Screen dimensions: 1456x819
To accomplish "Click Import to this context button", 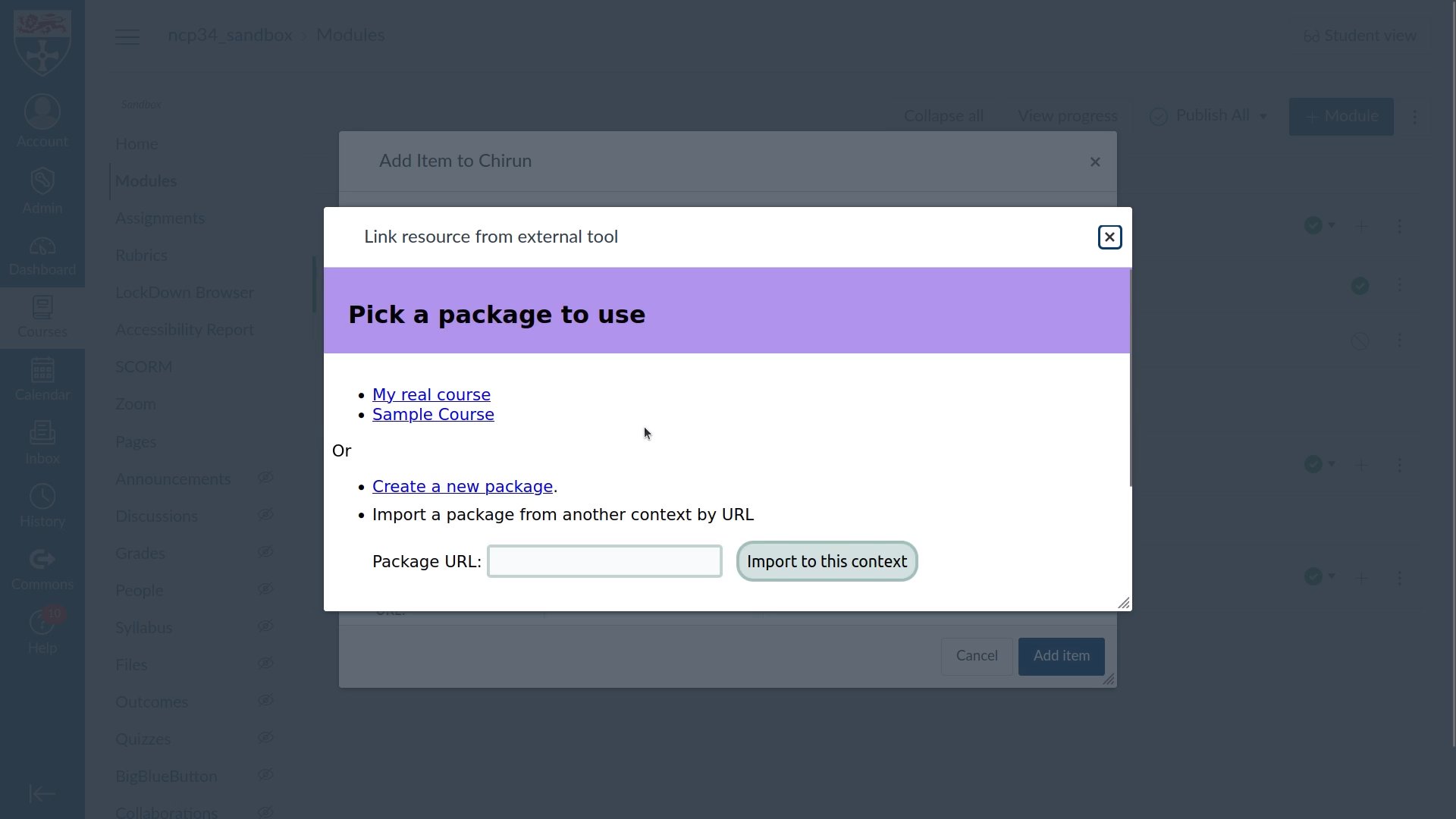I will [827, 560].
